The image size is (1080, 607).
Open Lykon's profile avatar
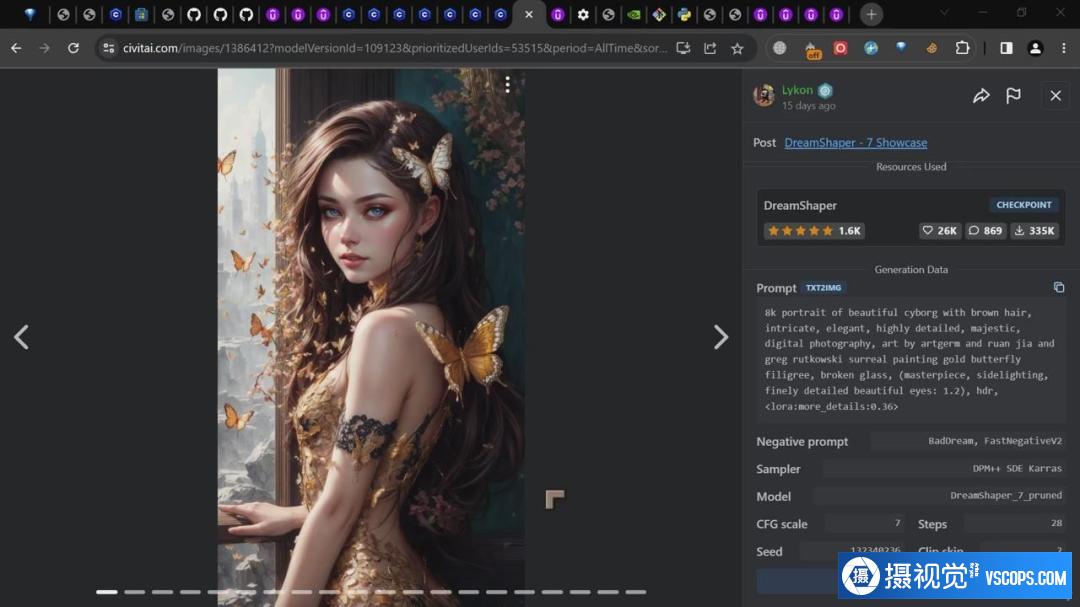764,96
